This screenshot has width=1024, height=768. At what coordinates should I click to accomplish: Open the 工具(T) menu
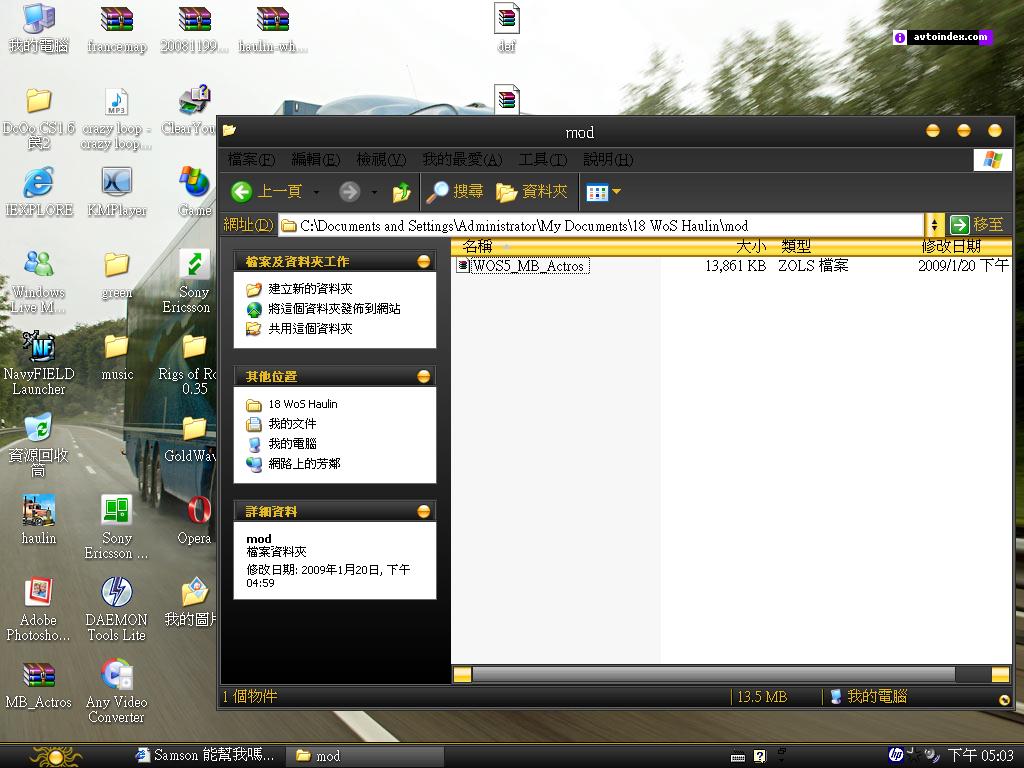point(542,160)
